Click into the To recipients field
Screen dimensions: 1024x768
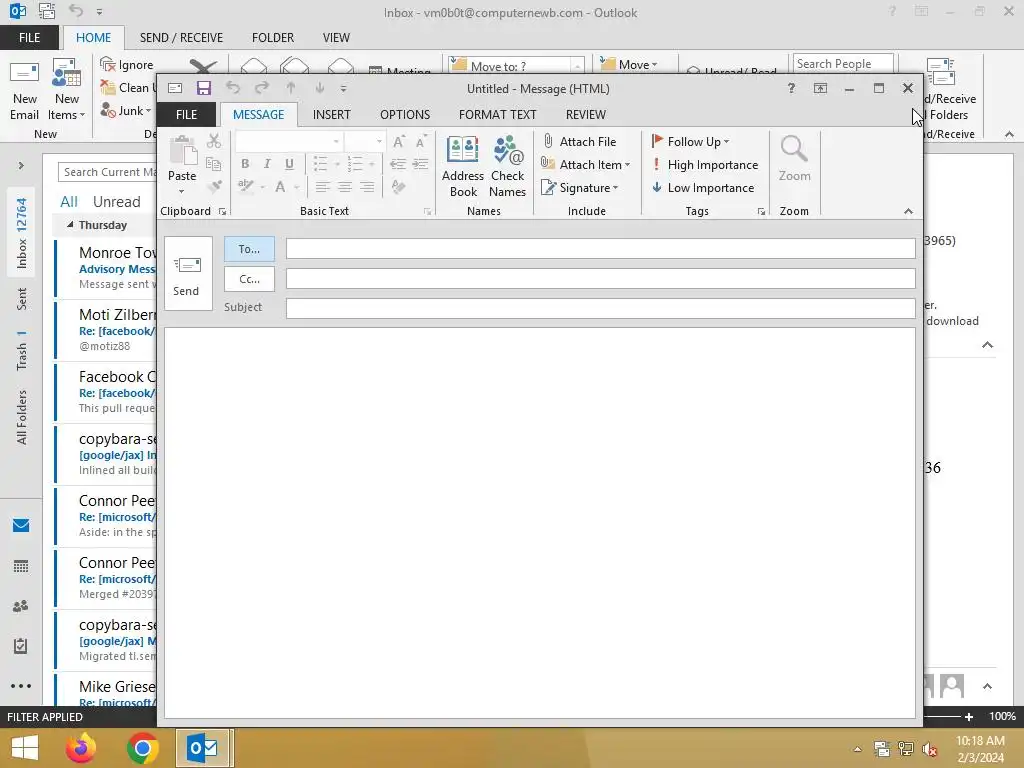tap(600, 249)
